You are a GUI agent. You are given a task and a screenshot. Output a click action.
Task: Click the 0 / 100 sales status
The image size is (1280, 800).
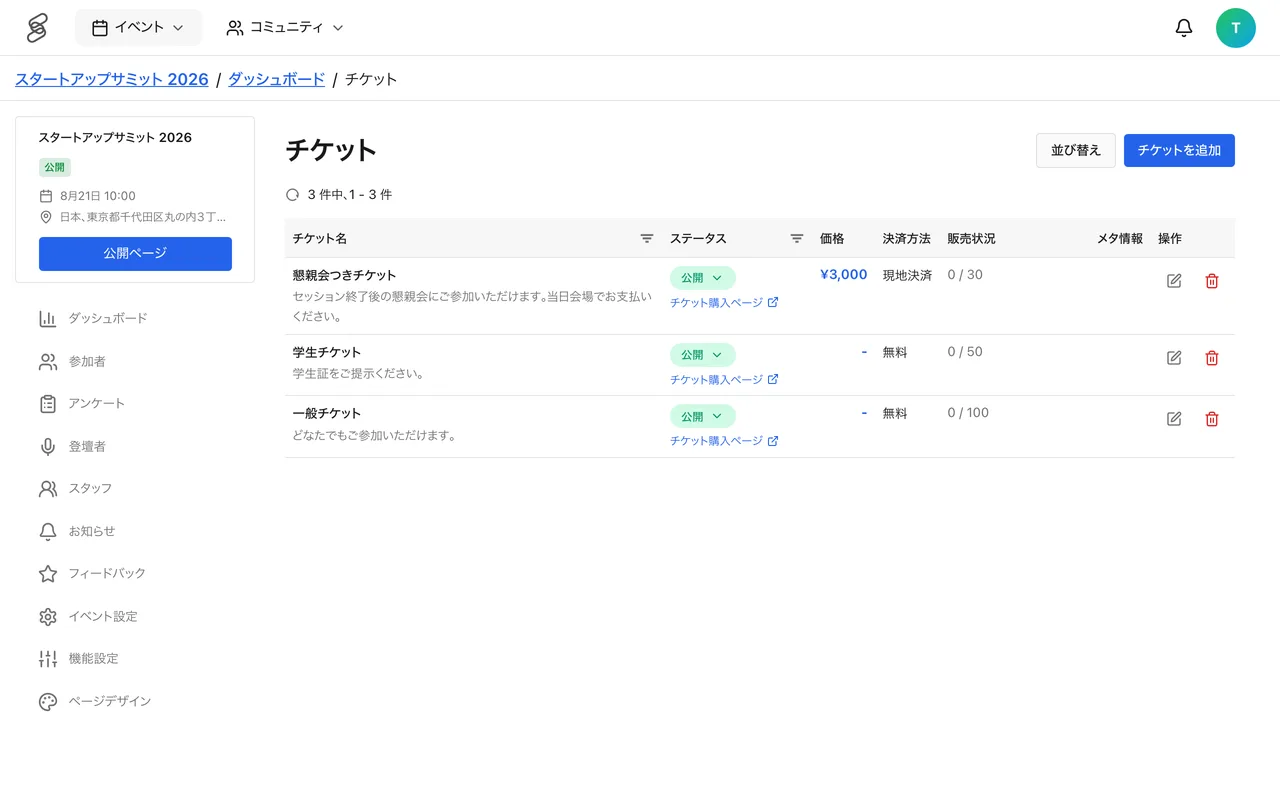(968, 413)
